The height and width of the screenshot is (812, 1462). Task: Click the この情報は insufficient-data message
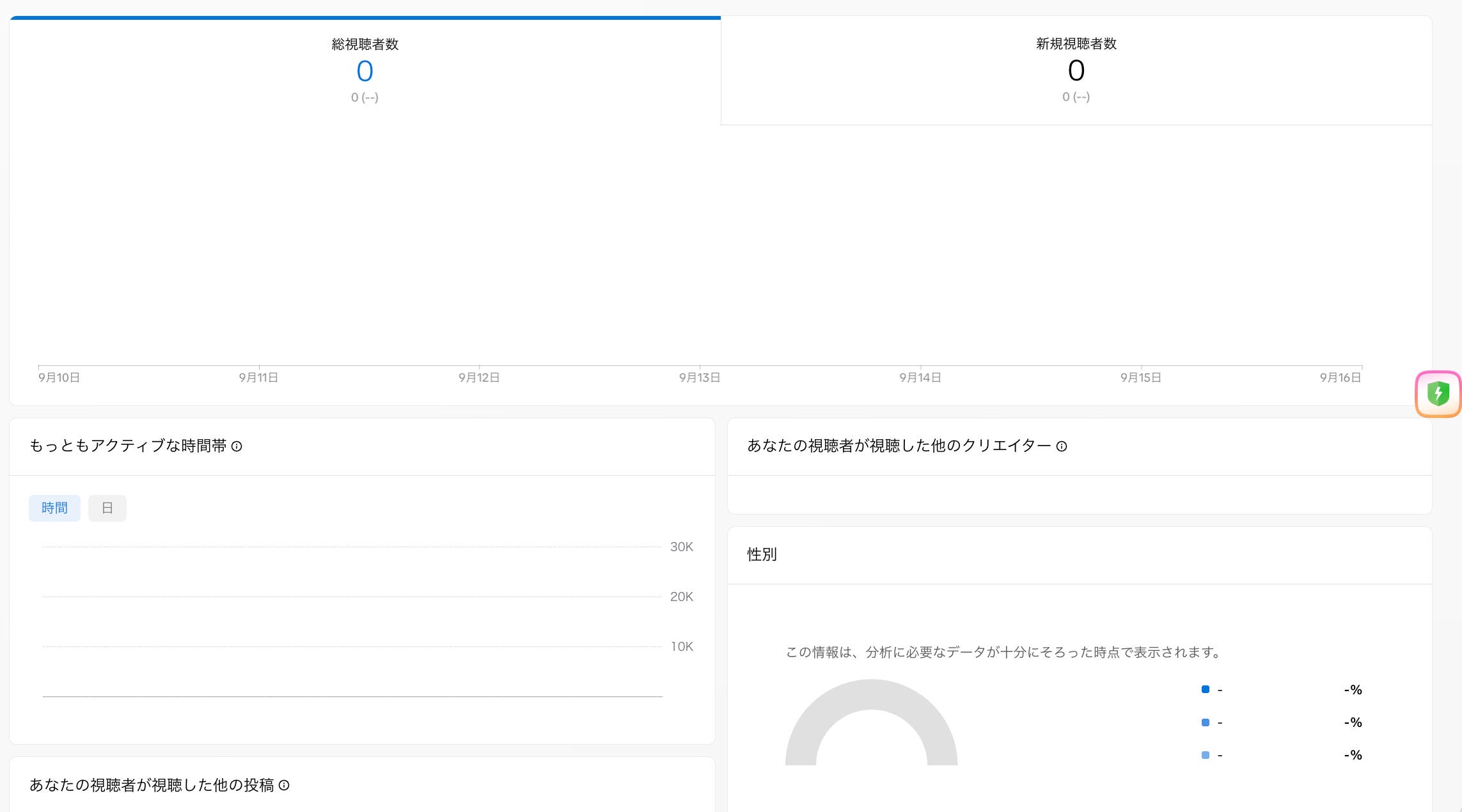pyautogui.click(x=1004, y=652)
